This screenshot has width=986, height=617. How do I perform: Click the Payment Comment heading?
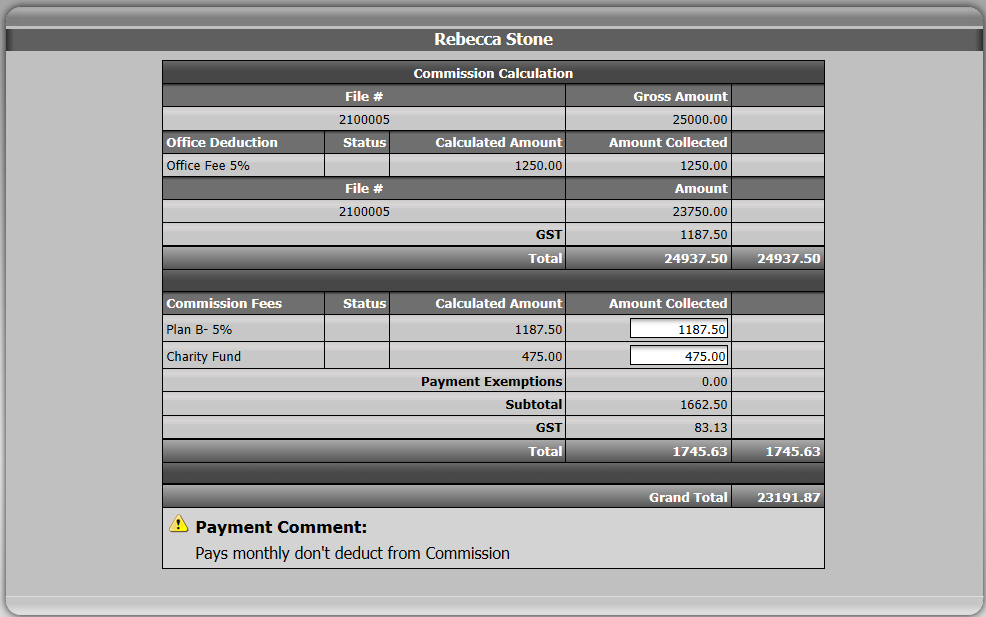(x=281, y=527)
